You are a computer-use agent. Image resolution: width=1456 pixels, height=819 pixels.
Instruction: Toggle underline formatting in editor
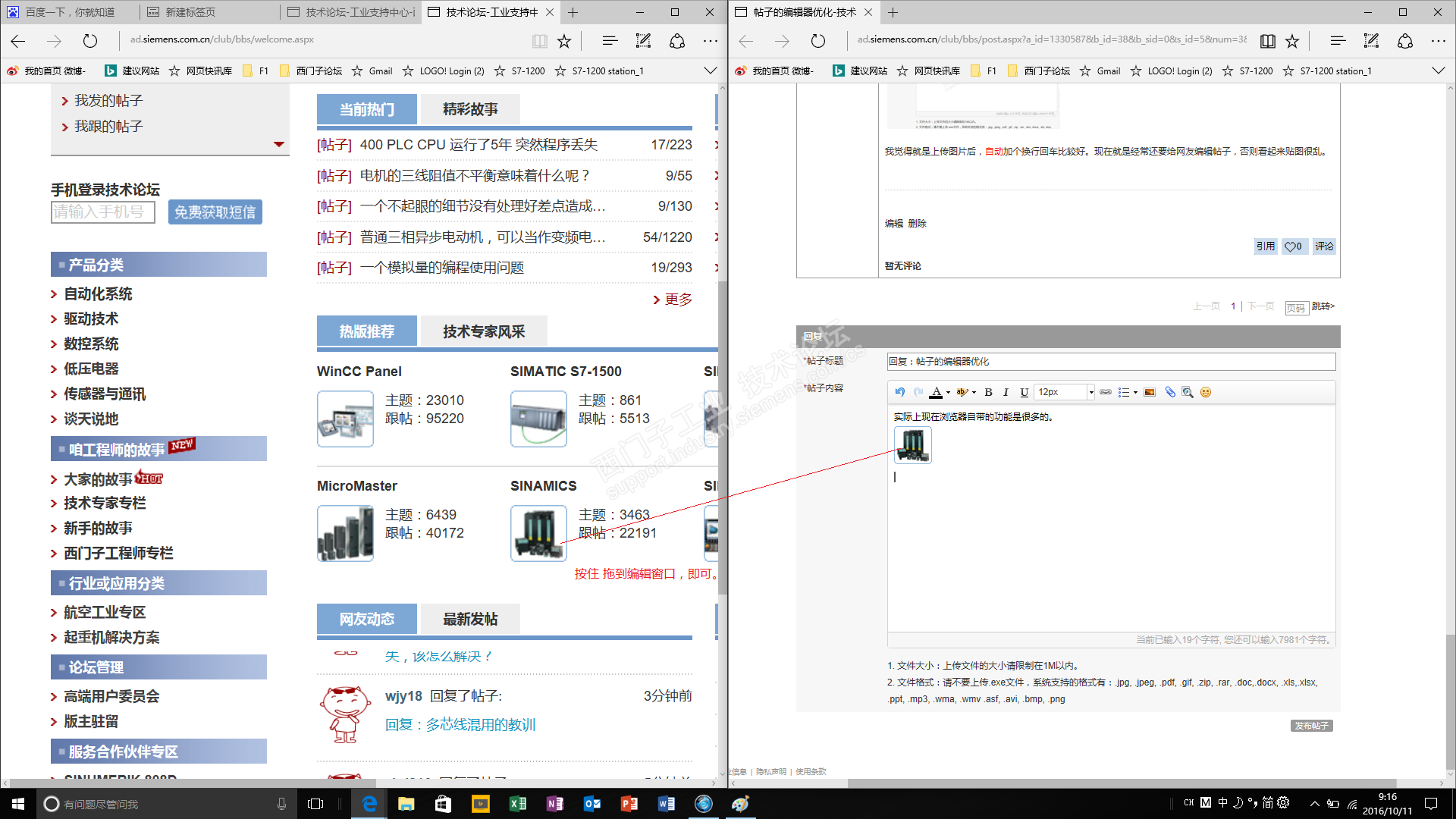1024,392
